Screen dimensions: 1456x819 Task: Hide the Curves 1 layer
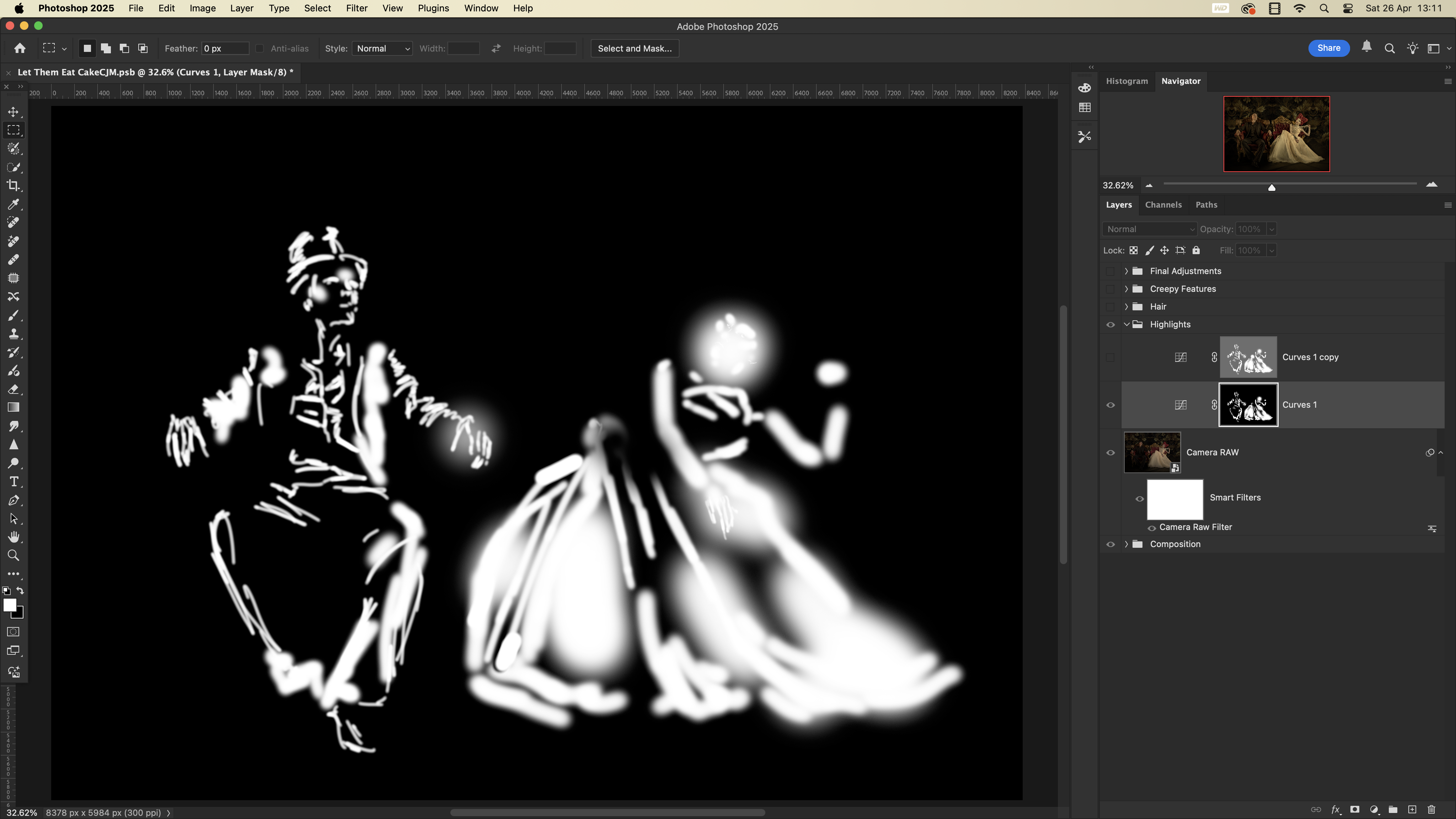1110,405
